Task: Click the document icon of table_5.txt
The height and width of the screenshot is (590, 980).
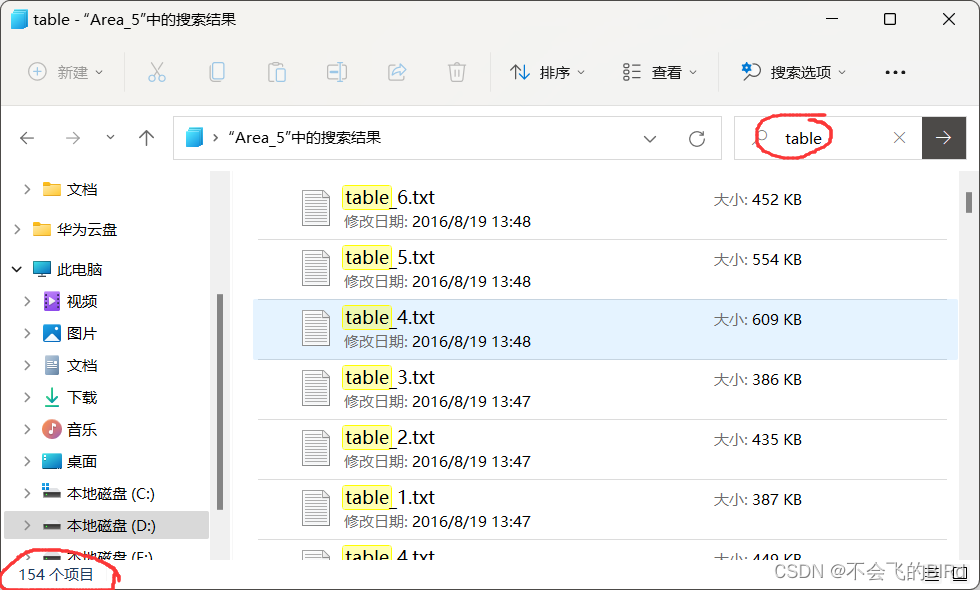Action: (316, 268)
